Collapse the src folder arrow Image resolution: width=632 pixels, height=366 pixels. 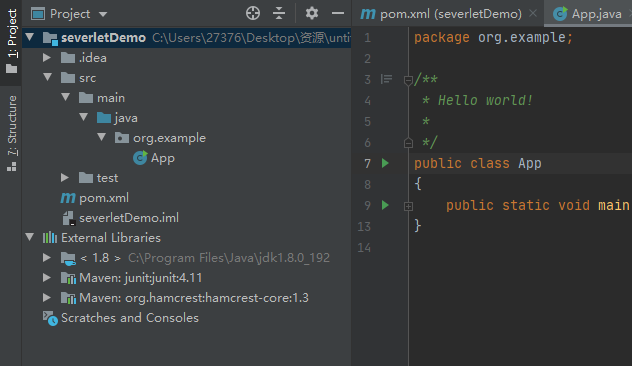pos(48,77)
